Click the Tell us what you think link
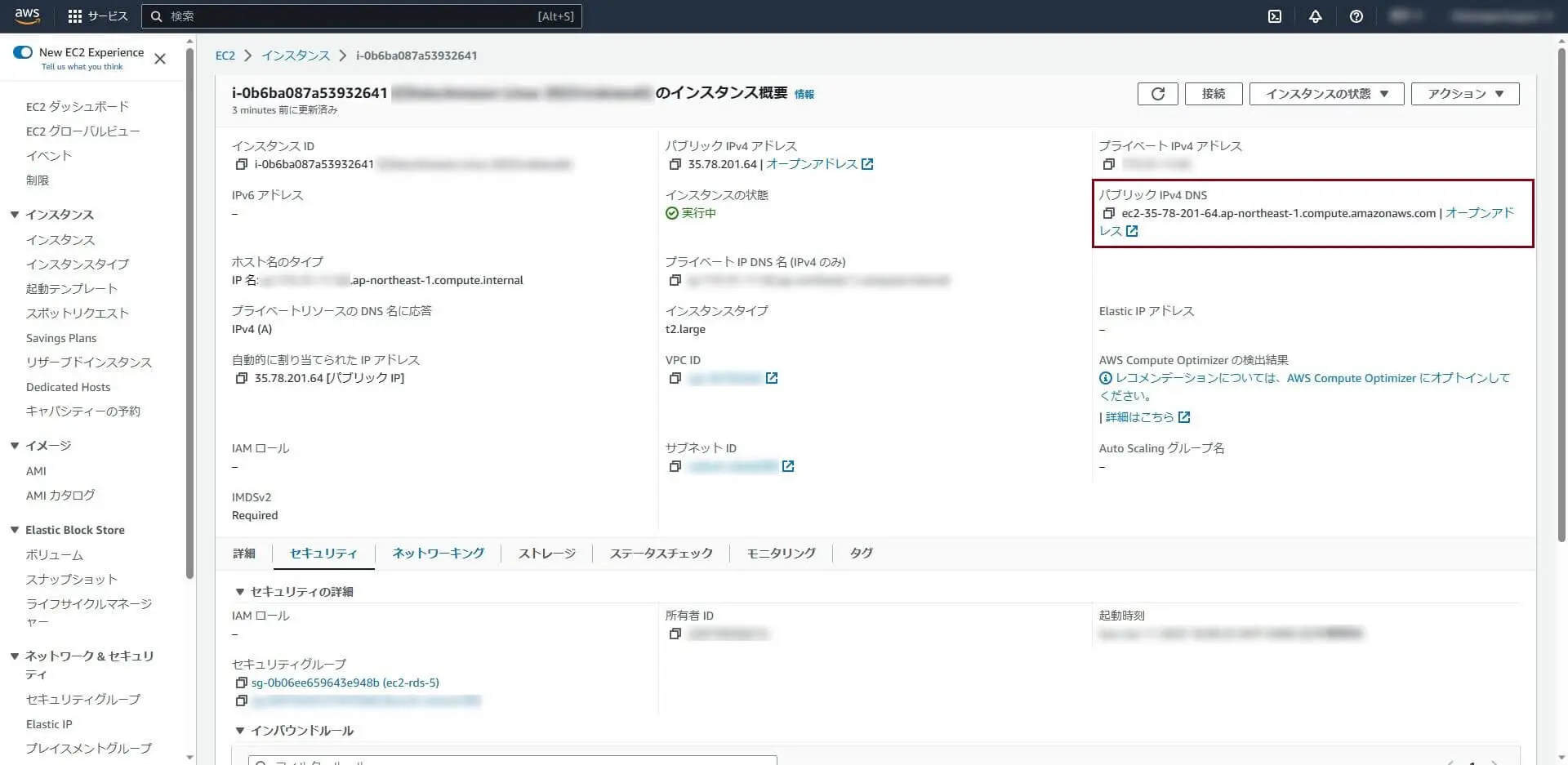This screenshot has height=765, width=1568. point(82,67)
